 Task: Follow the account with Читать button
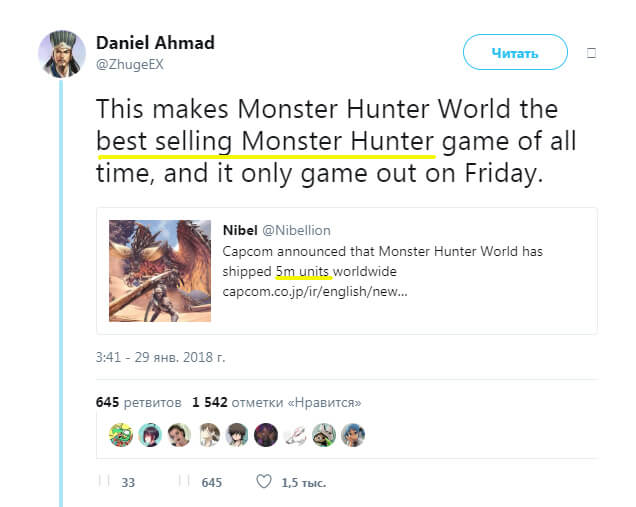pos(515,52)
